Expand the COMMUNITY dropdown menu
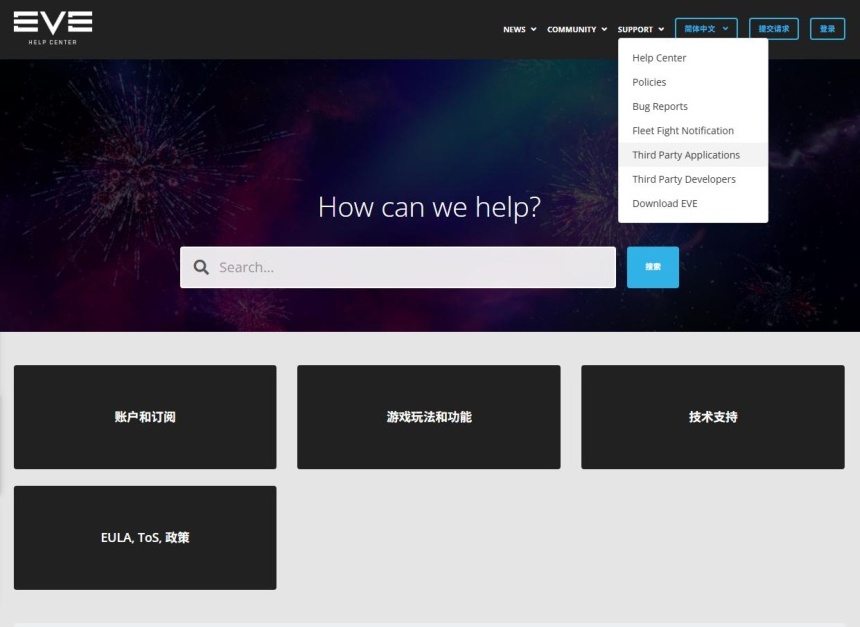This screenshot has width=860, height=627. 576,29
